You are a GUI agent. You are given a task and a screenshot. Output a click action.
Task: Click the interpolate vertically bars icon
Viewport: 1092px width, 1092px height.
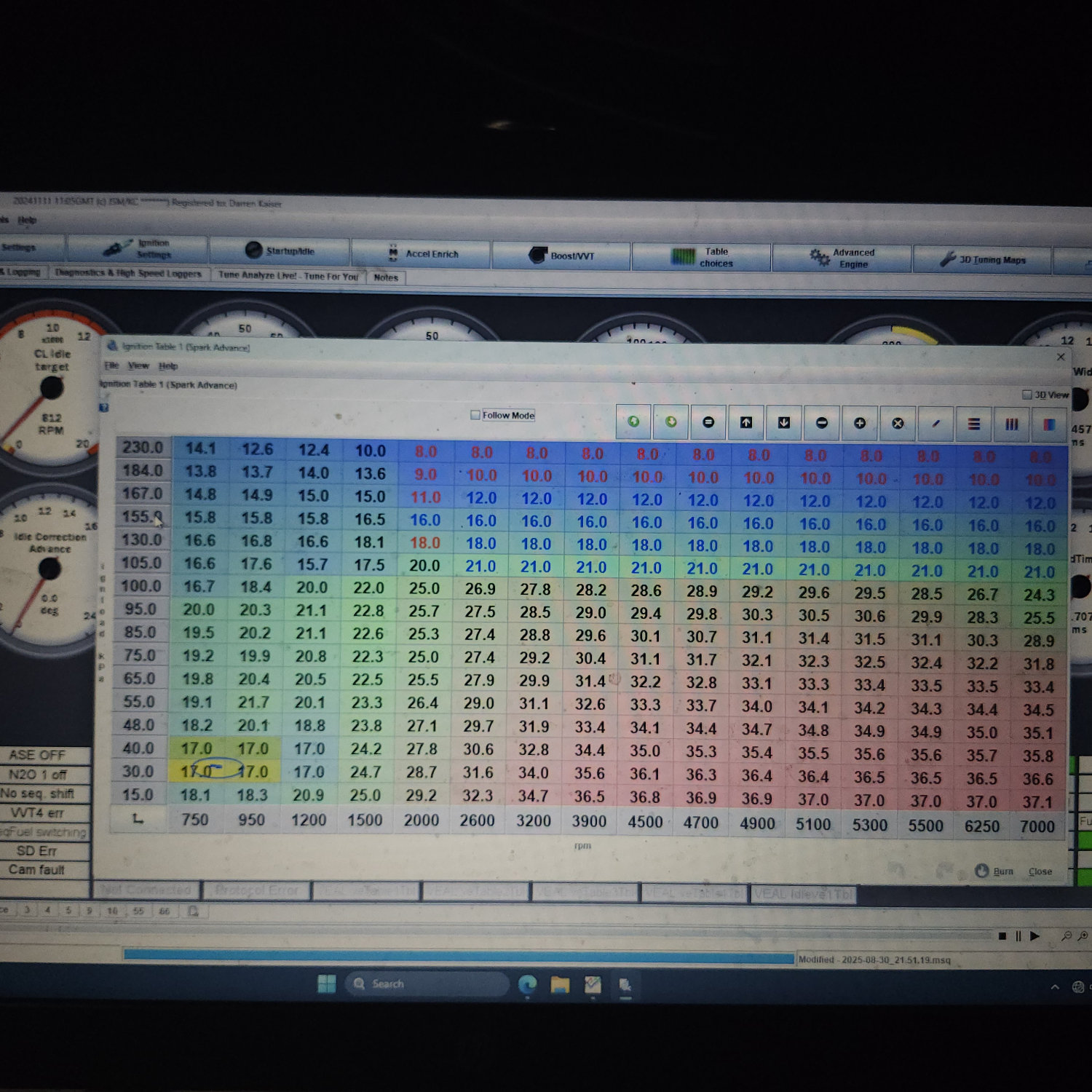(x=1011, y=424)
